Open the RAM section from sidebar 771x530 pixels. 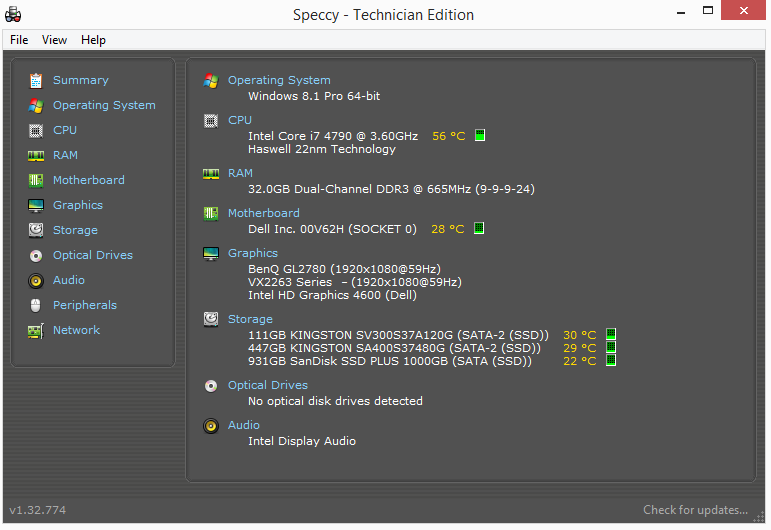coord(65,155)
